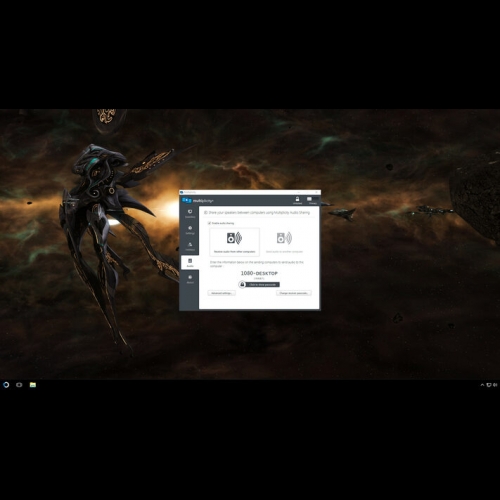Select Receive audio from other computers option
Viewport: 500px width, 500px height.
tap(234, 242)
